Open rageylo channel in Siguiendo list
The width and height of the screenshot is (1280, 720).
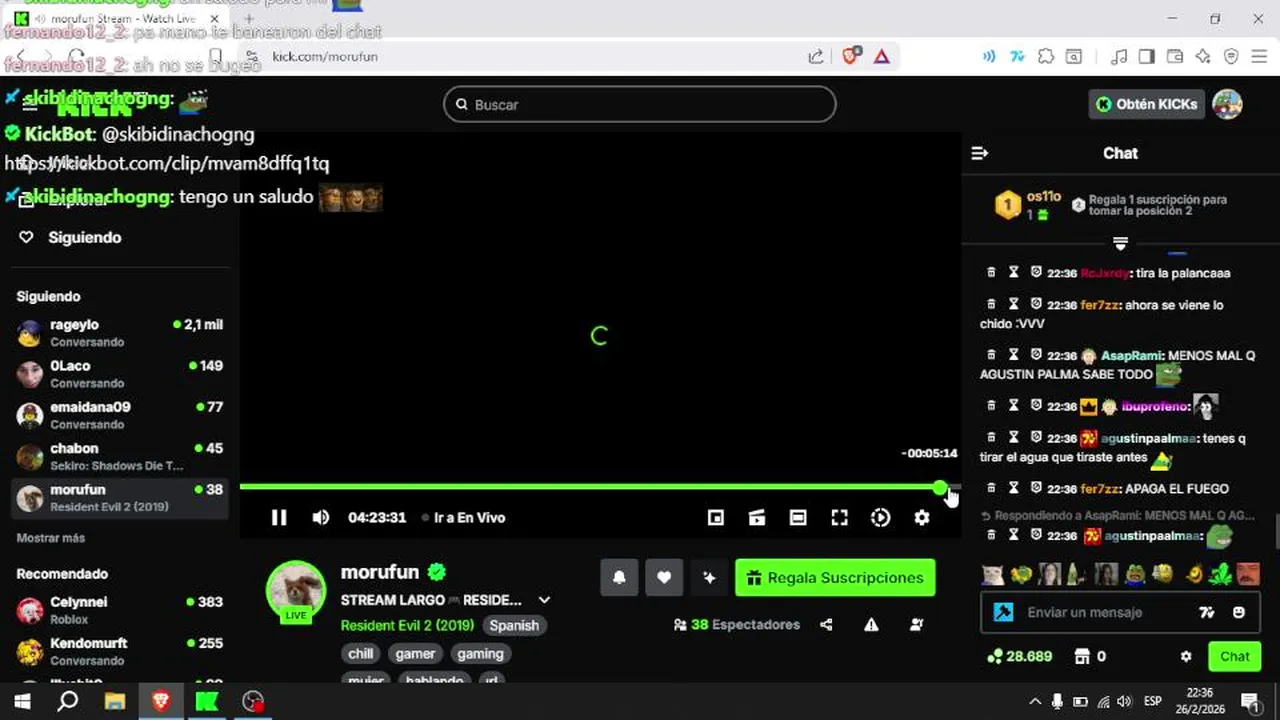[120, 333]
